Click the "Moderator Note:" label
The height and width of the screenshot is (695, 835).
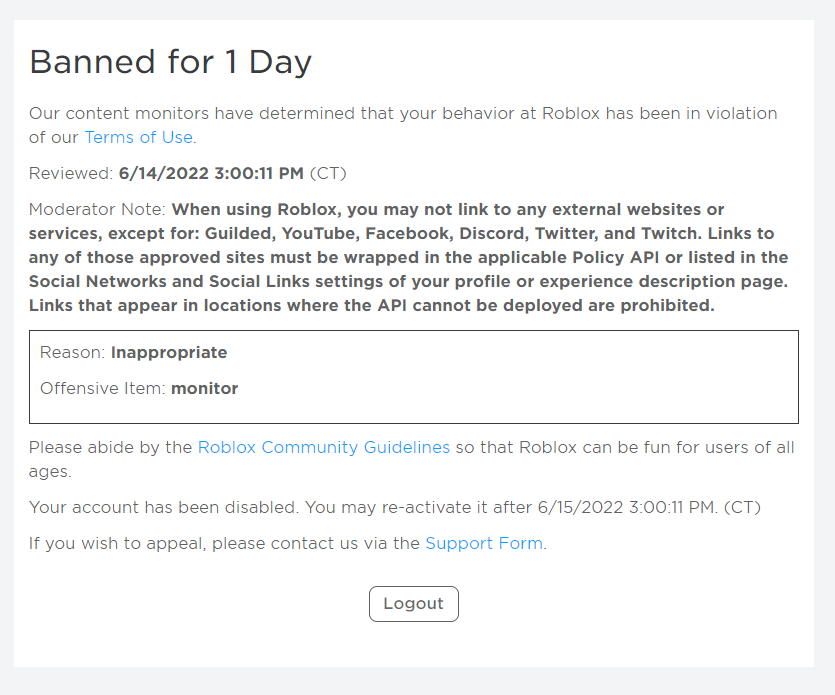98,210
